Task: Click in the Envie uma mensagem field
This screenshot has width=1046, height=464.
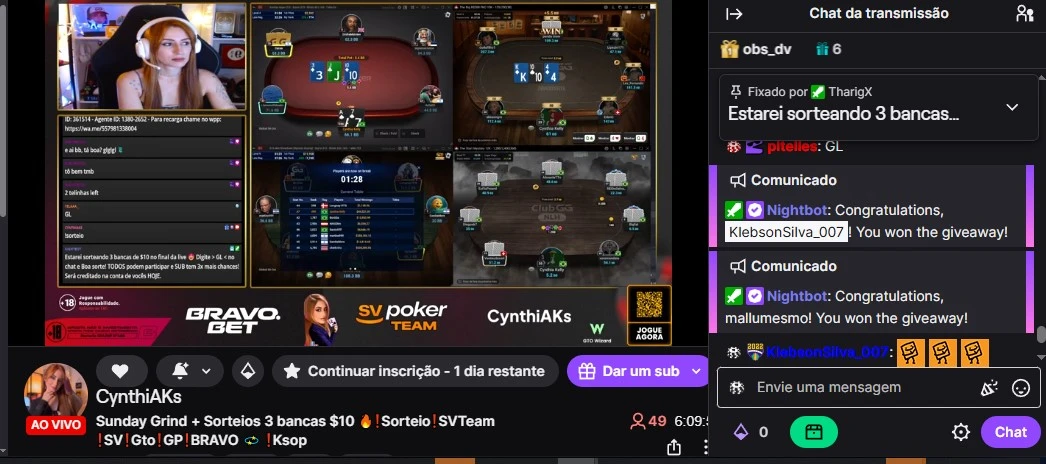Action: point(862,387)
